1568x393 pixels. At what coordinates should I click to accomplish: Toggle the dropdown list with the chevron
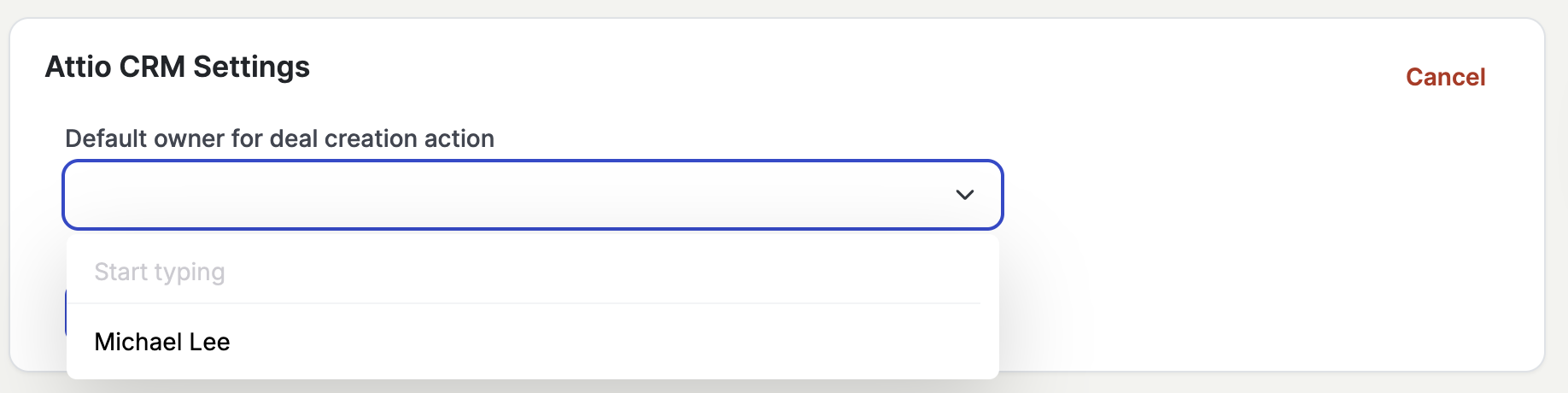click(x=964, y=195)
